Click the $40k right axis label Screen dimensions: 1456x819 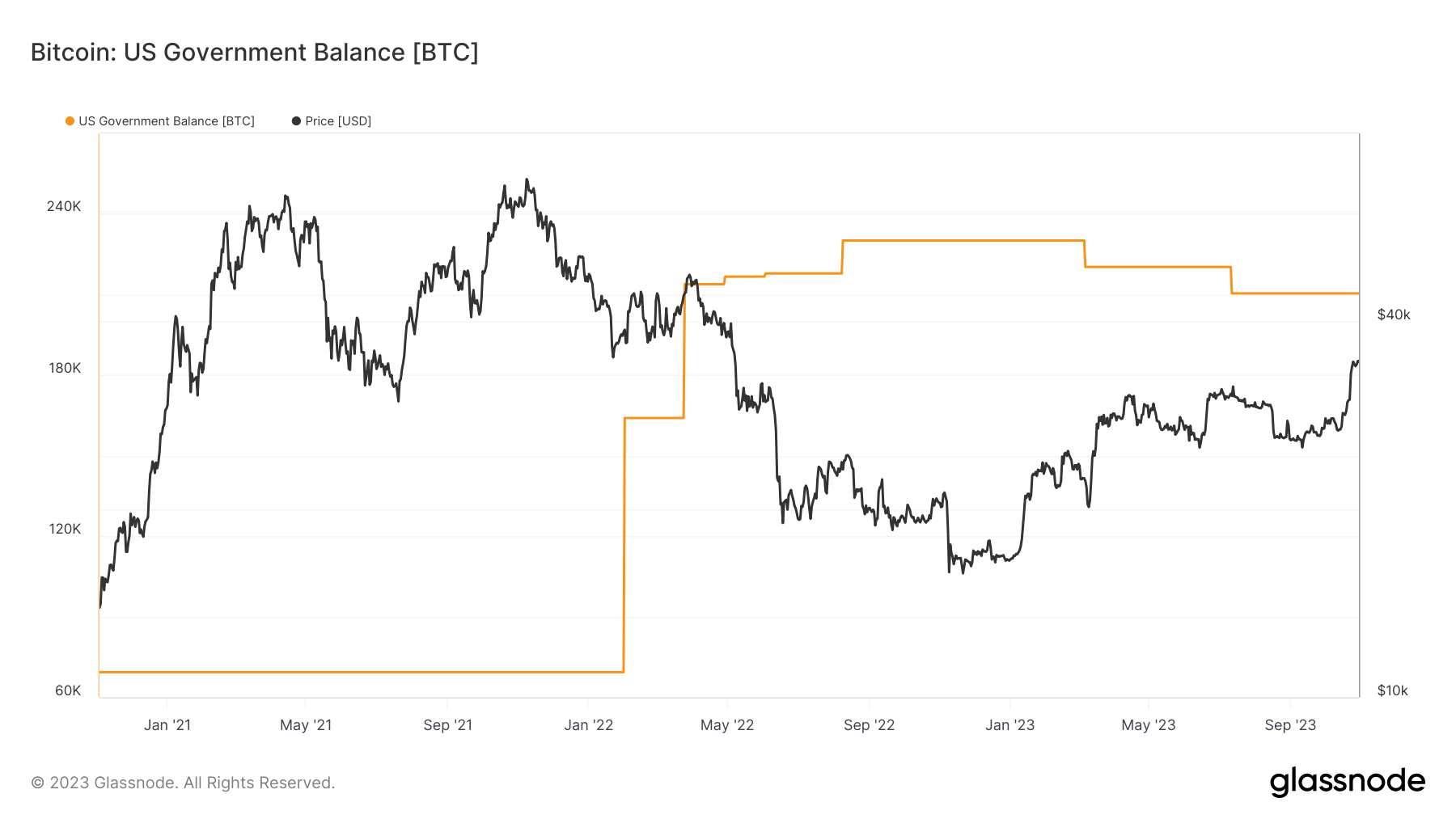pos(1394,315)
